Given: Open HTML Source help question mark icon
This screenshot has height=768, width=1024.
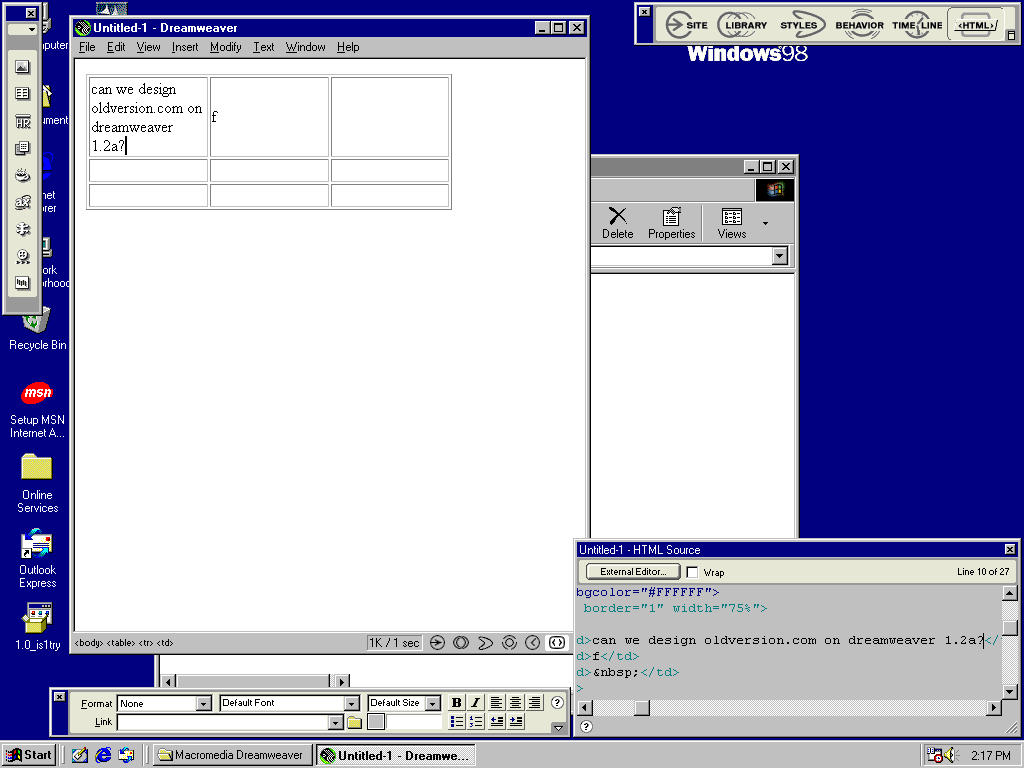Looking at the screenshot, I should coord(586,726).
